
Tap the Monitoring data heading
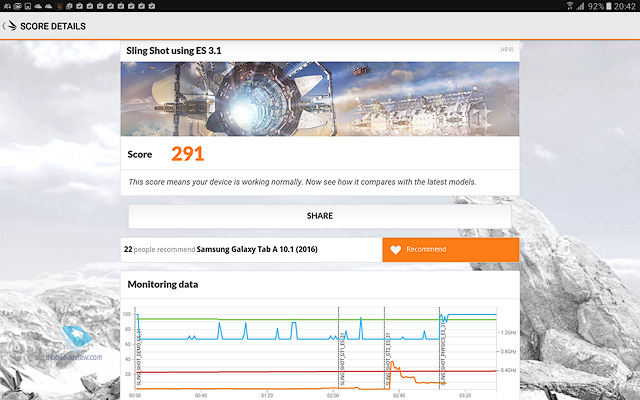(x=162, y=285)
